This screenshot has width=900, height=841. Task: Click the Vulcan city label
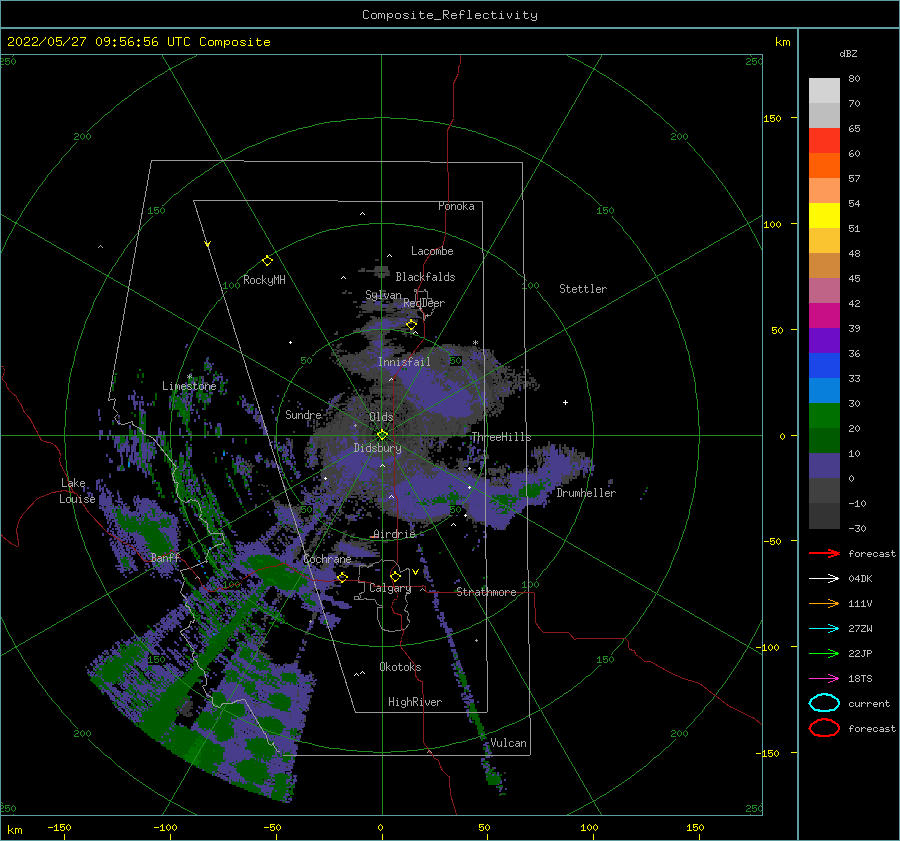[x=508, y=743]
